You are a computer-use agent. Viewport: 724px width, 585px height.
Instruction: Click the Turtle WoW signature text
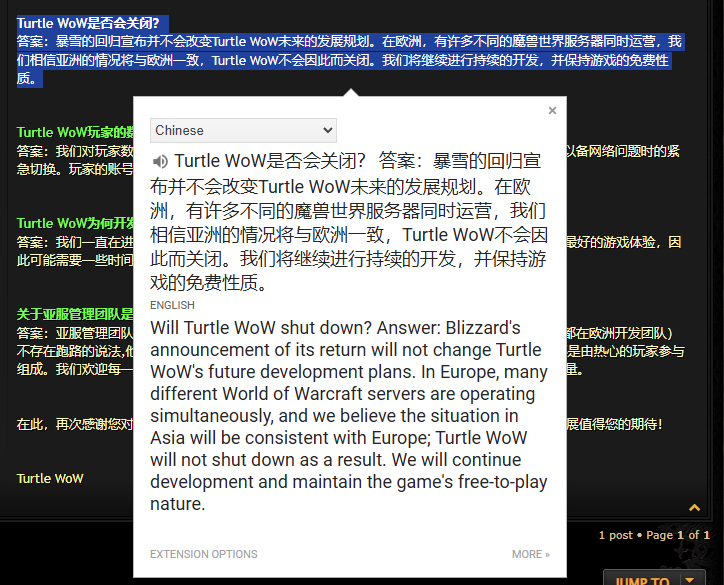pos(50,478)
